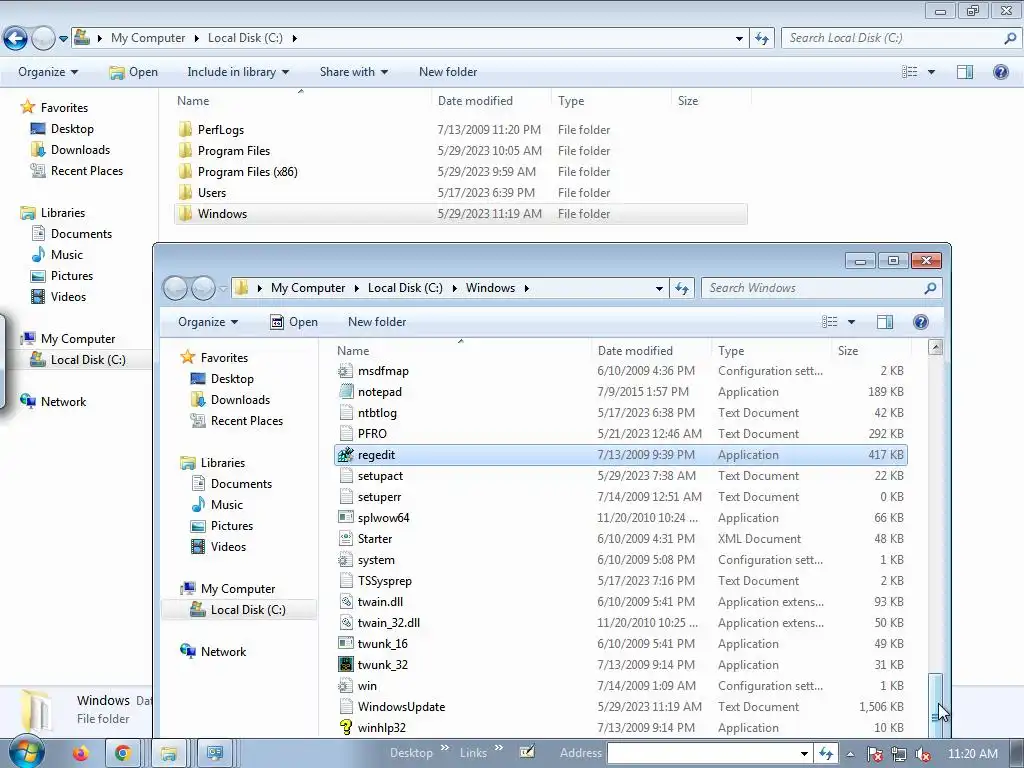Viewport: 1024px width, 768px height.
Task: Click the Search Local Disk (C:) field
Action: (892, 39)
